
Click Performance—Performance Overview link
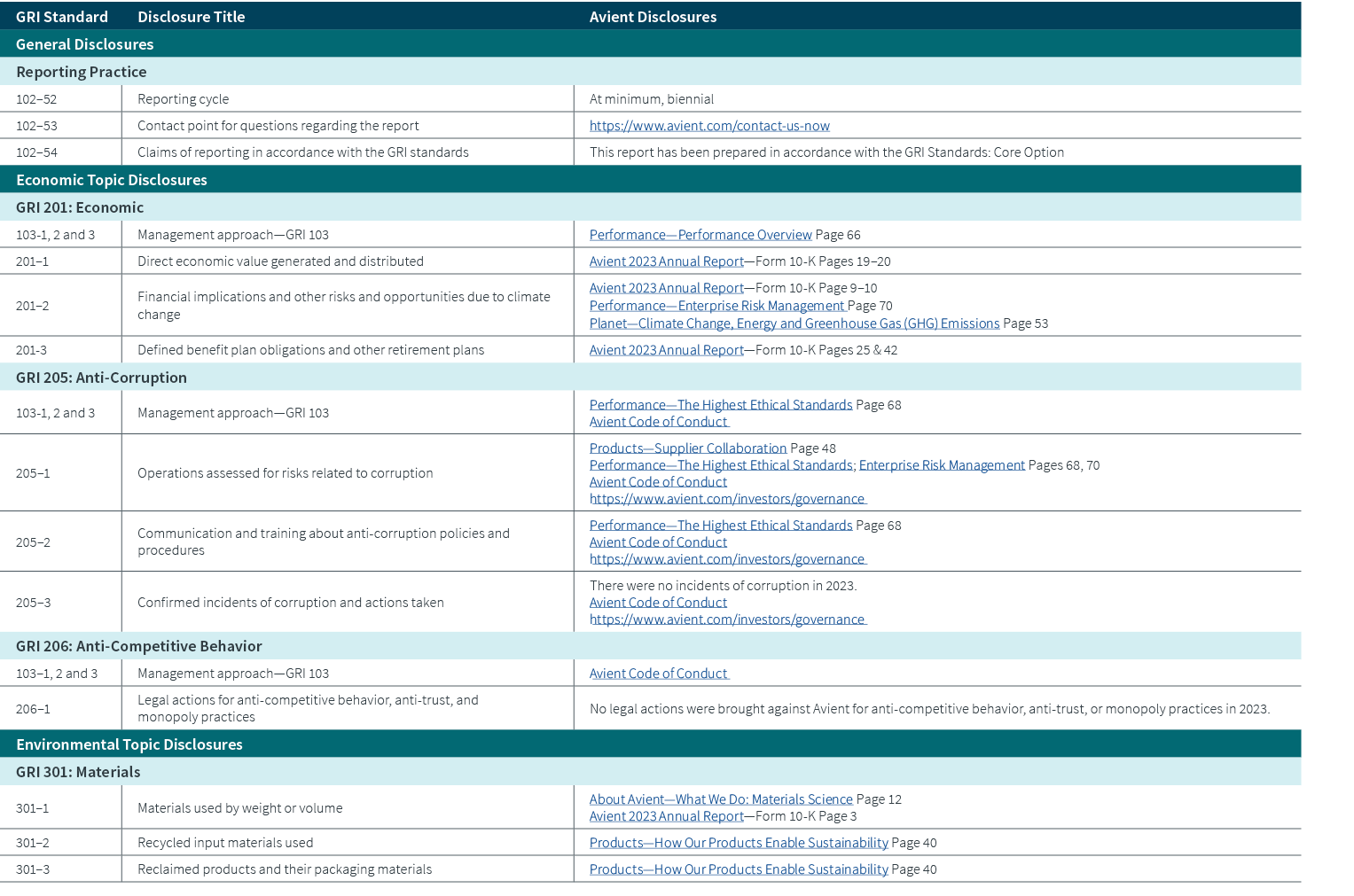(700, 234)
